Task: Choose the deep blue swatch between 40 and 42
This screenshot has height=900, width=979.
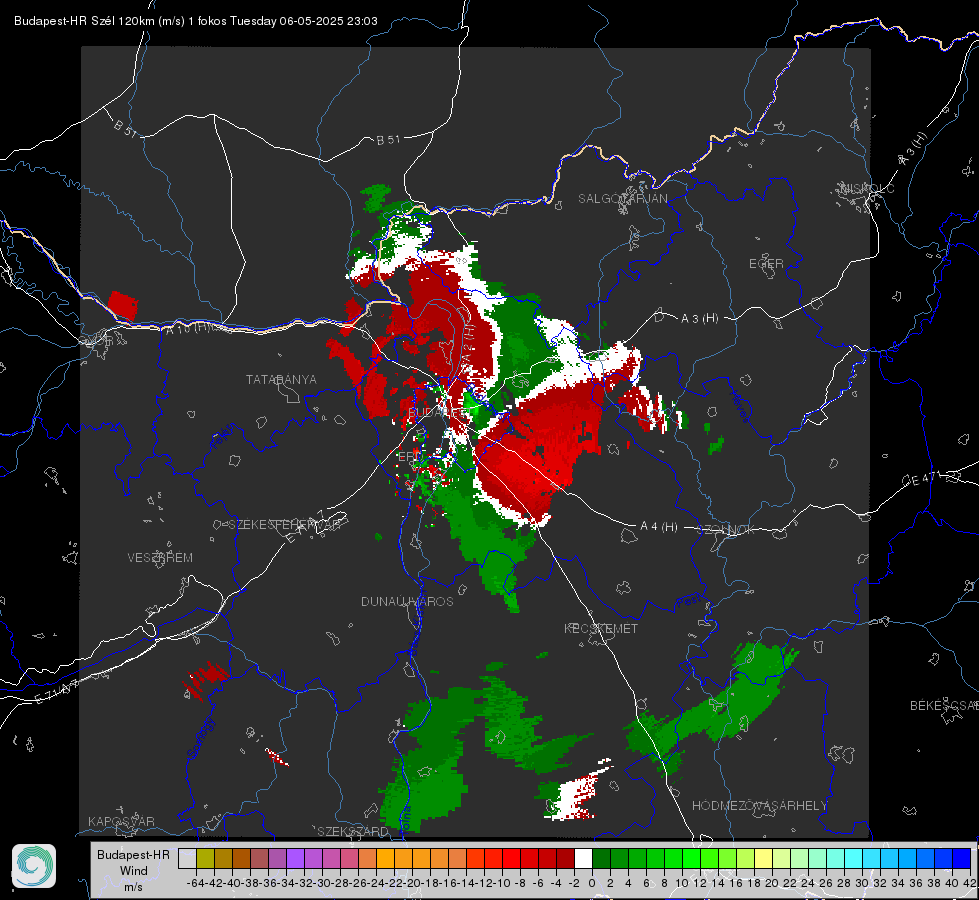Action: point(962,858)
